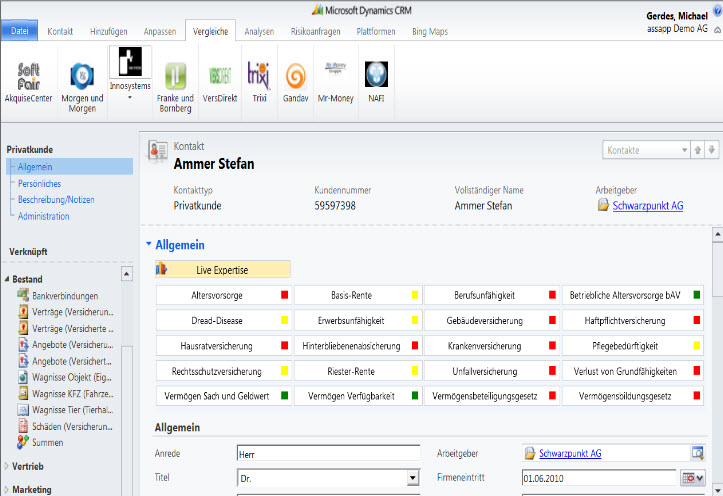723x496 pixels.
Task: Launch the NAFI comparison tool
Action: pyautogui.click(x=376, y=82)
